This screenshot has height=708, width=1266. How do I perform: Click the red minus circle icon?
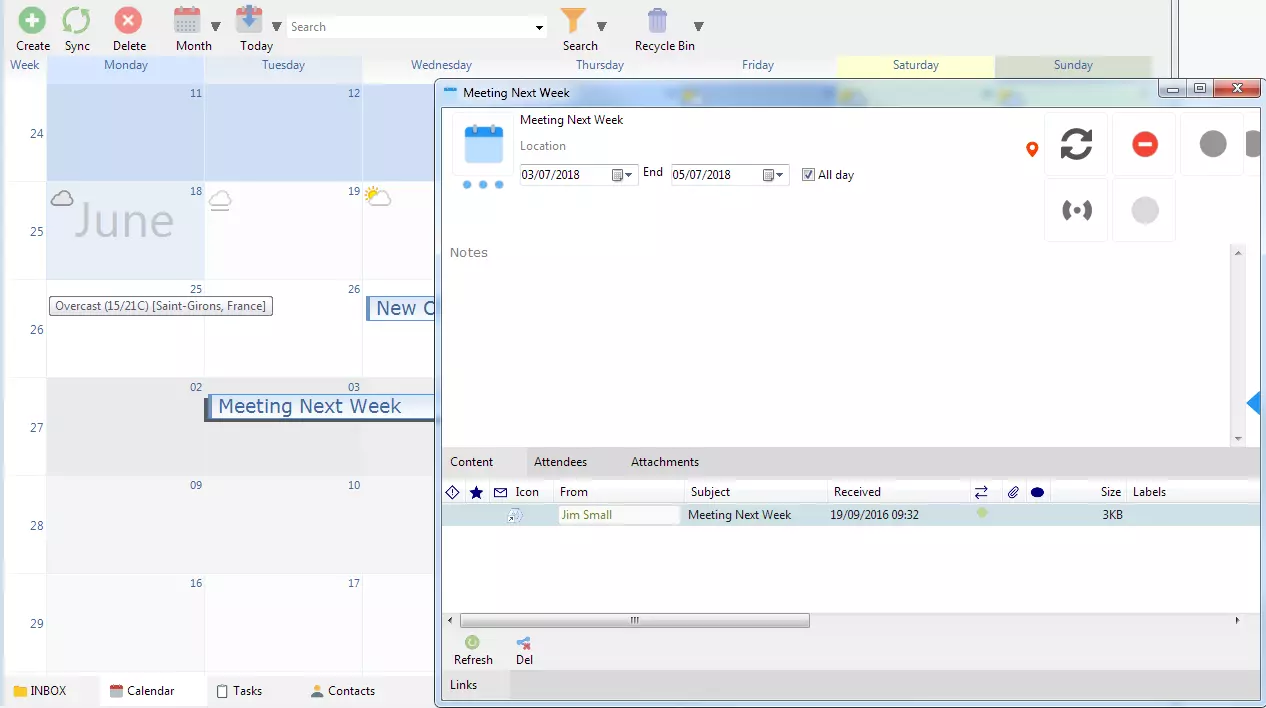pyautogui.click(x=1144, y=144)
